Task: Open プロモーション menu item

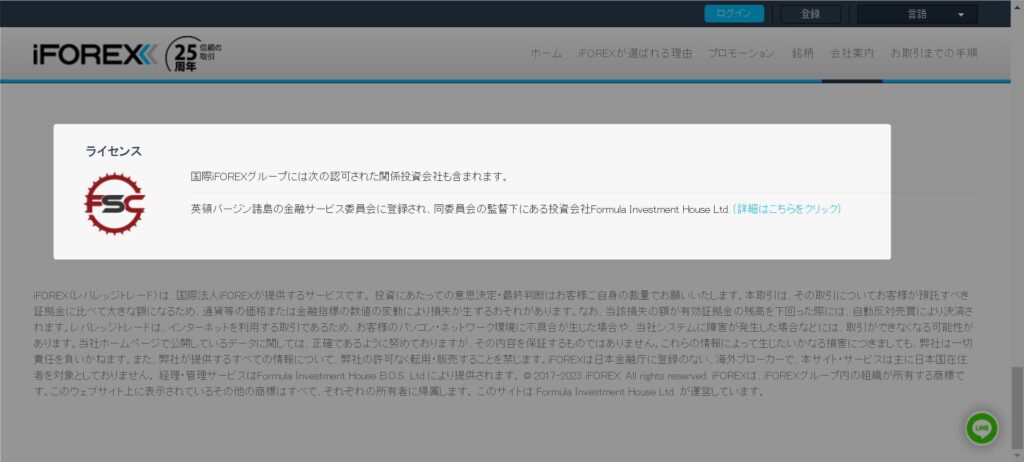Action: coord(741,54)
